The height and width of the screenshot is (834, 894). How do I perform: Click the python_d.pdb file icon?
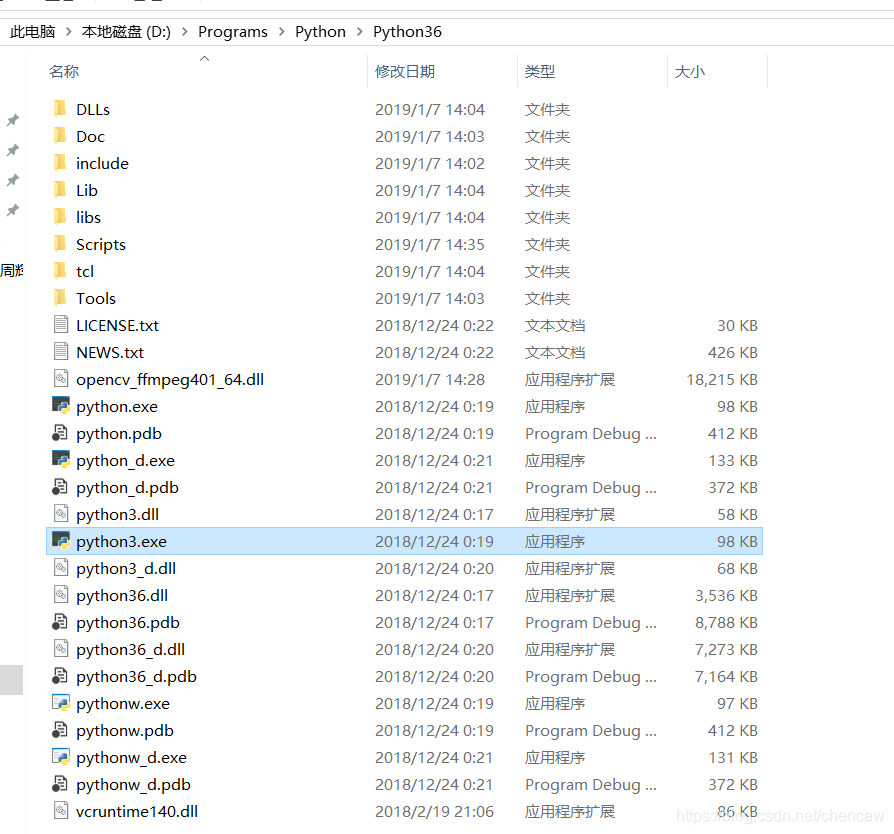[60, 487]
